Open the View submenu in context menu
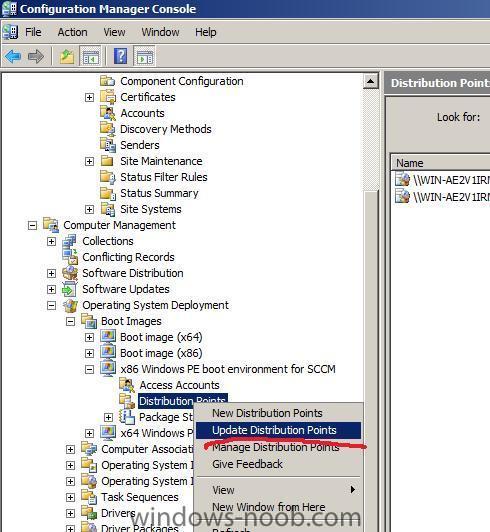490x532 pixels. click(278, 490)
